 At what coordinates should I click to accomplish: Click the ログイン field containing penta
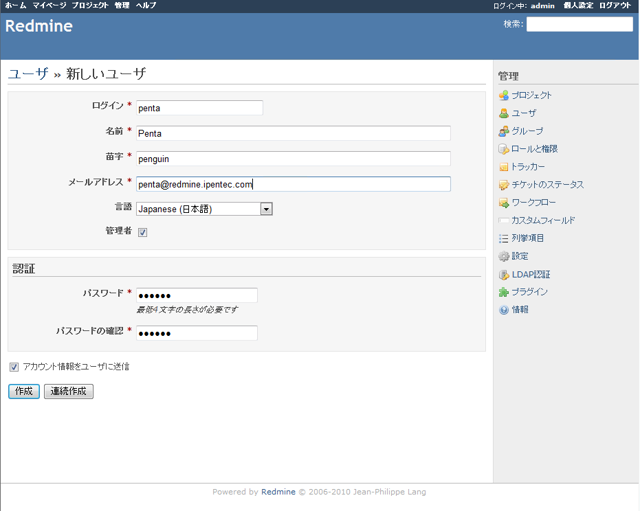[x=200, y=108]
